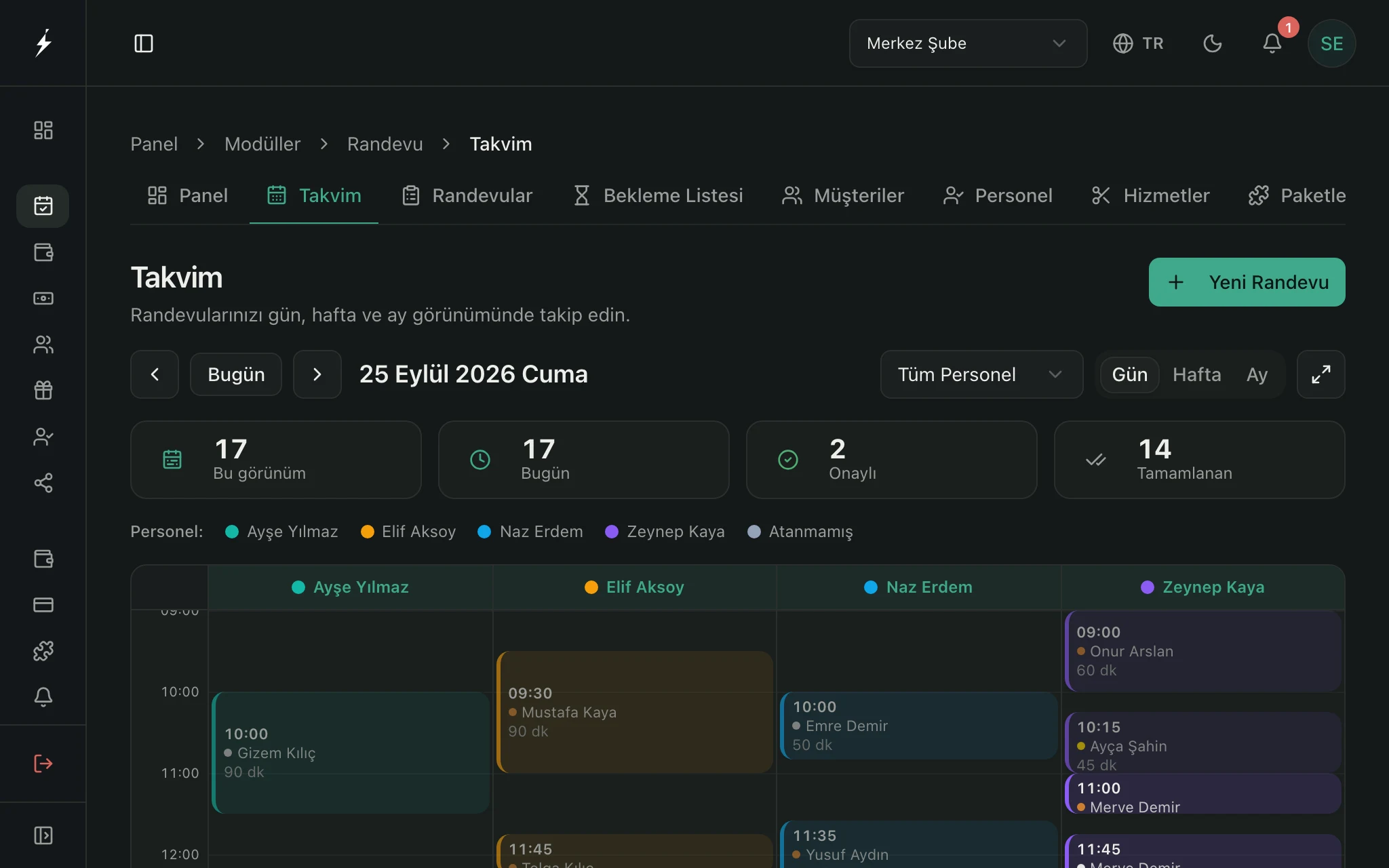Viewport: 1389px width, 868px height.
Task: Open the puzzle piece icon in sidebar
Action: click(43, 651)
